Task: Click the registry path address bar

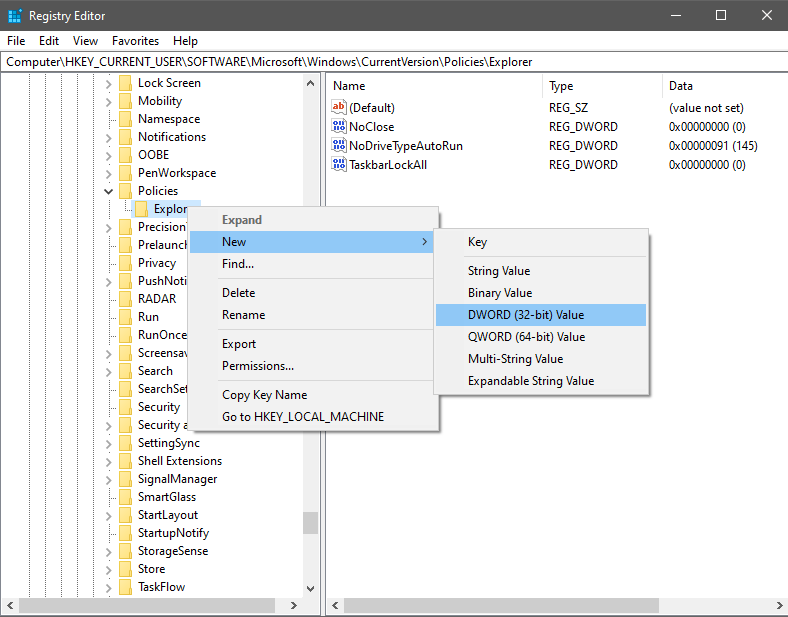Action: click(x=394, y=62)
